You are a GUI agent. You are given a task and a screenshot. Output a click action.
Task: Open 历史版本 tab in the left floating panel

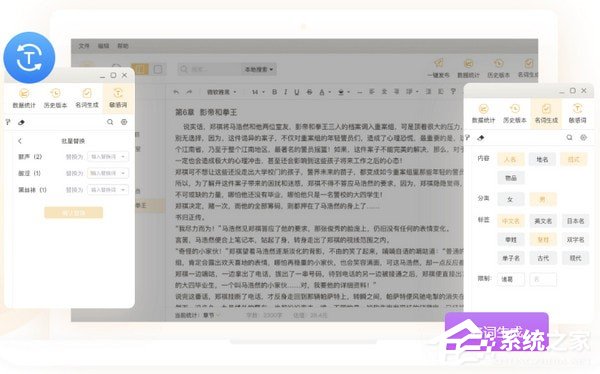(55, 98)
